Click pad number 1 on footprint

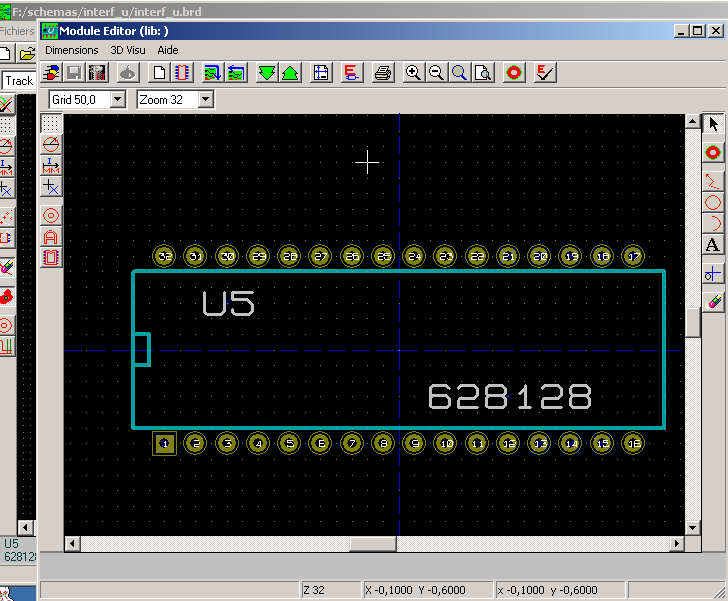[x=165, y=443]
